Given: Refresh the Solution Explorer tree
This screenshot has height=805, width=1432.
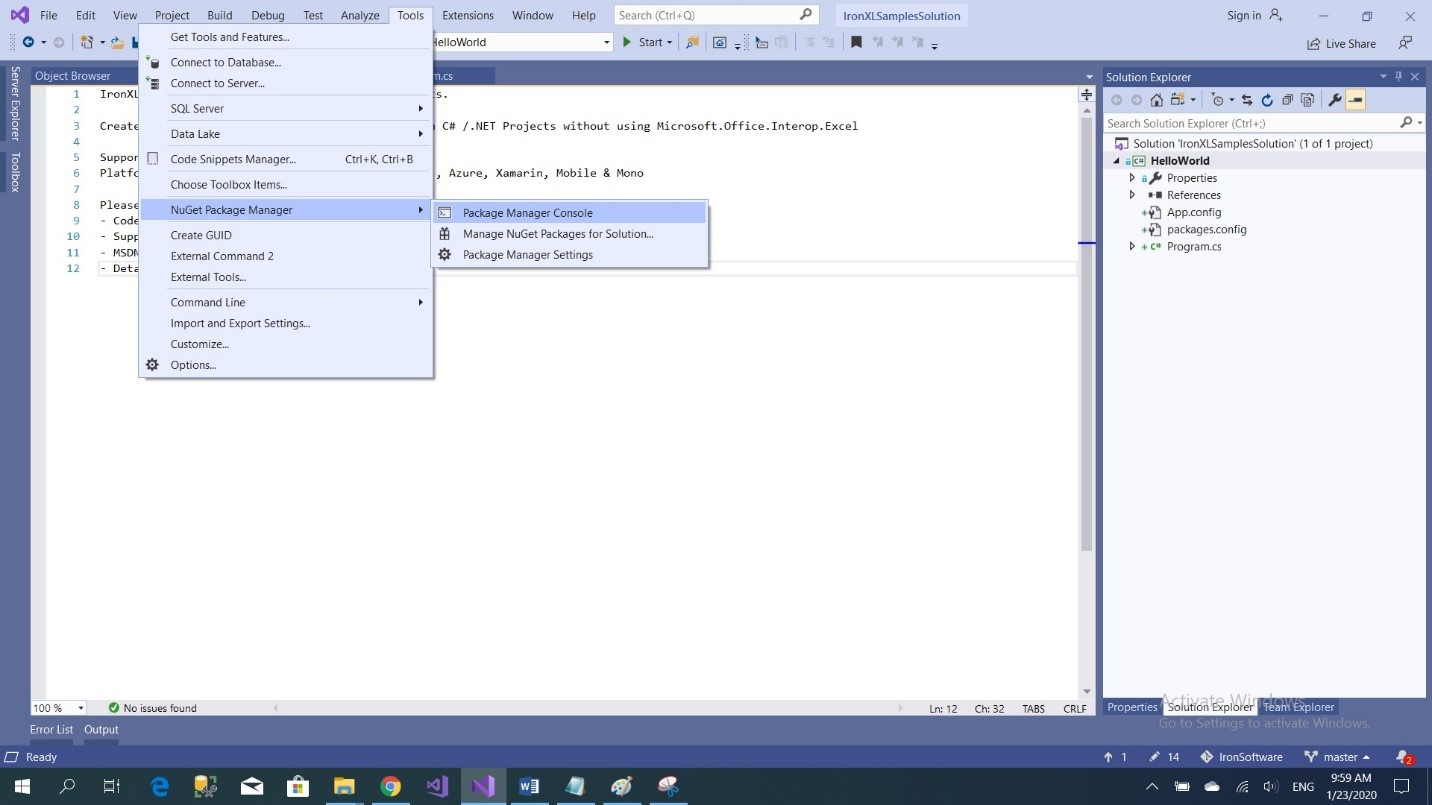Looking at the screenshot, I should coord(1267,100).
